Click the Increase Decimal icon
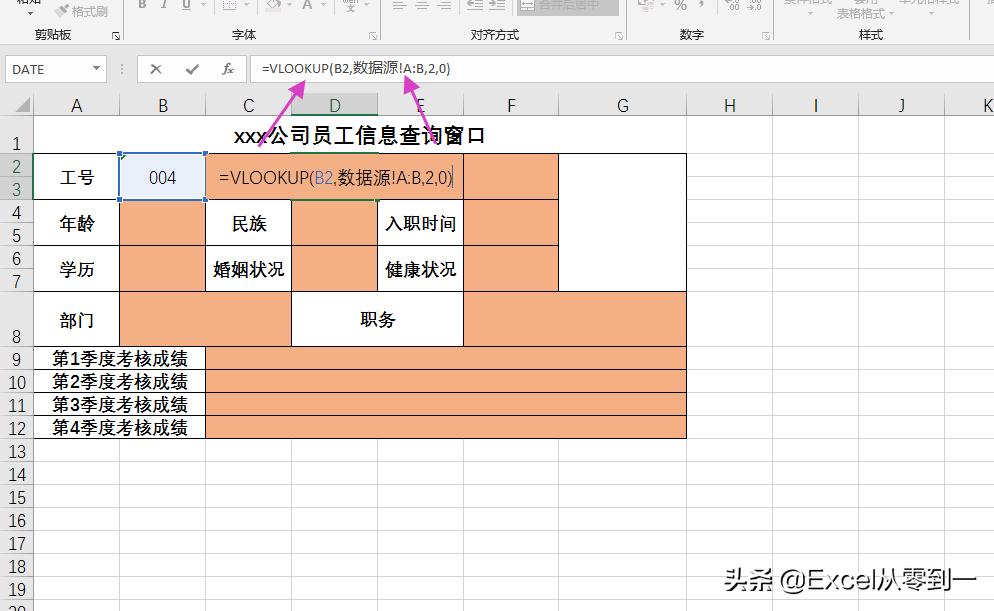The width and height of the screenshot is (994, 611). 732,6
